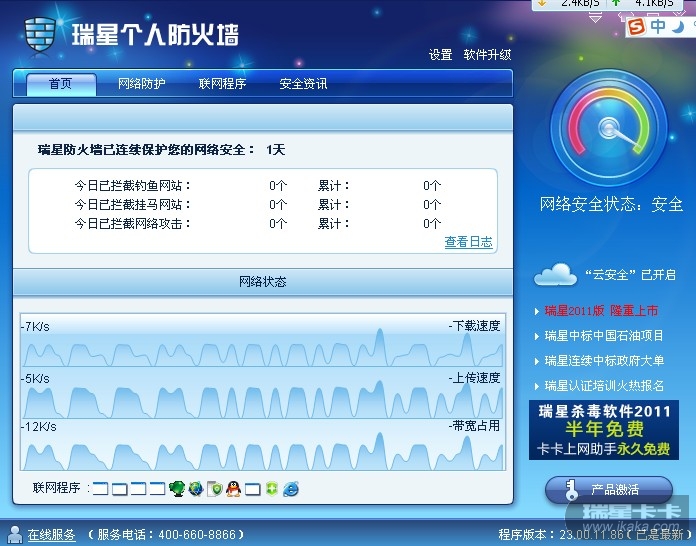The width and height of the screenshot is (696, 546).
Task: Open the title bar triangle menu dropdown
Action: [595, 18]
